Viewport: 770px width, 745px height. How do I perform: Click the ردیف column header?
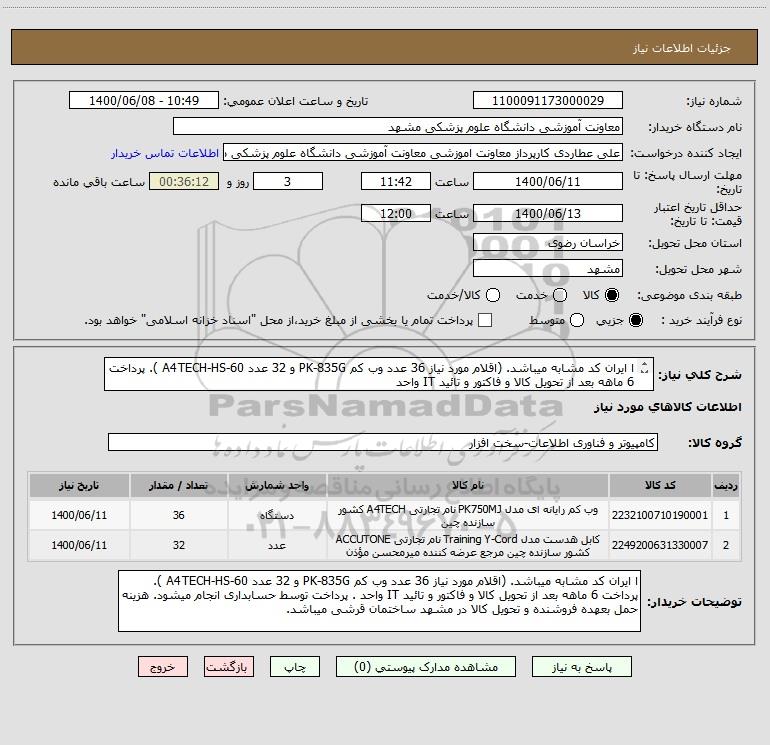726,485
